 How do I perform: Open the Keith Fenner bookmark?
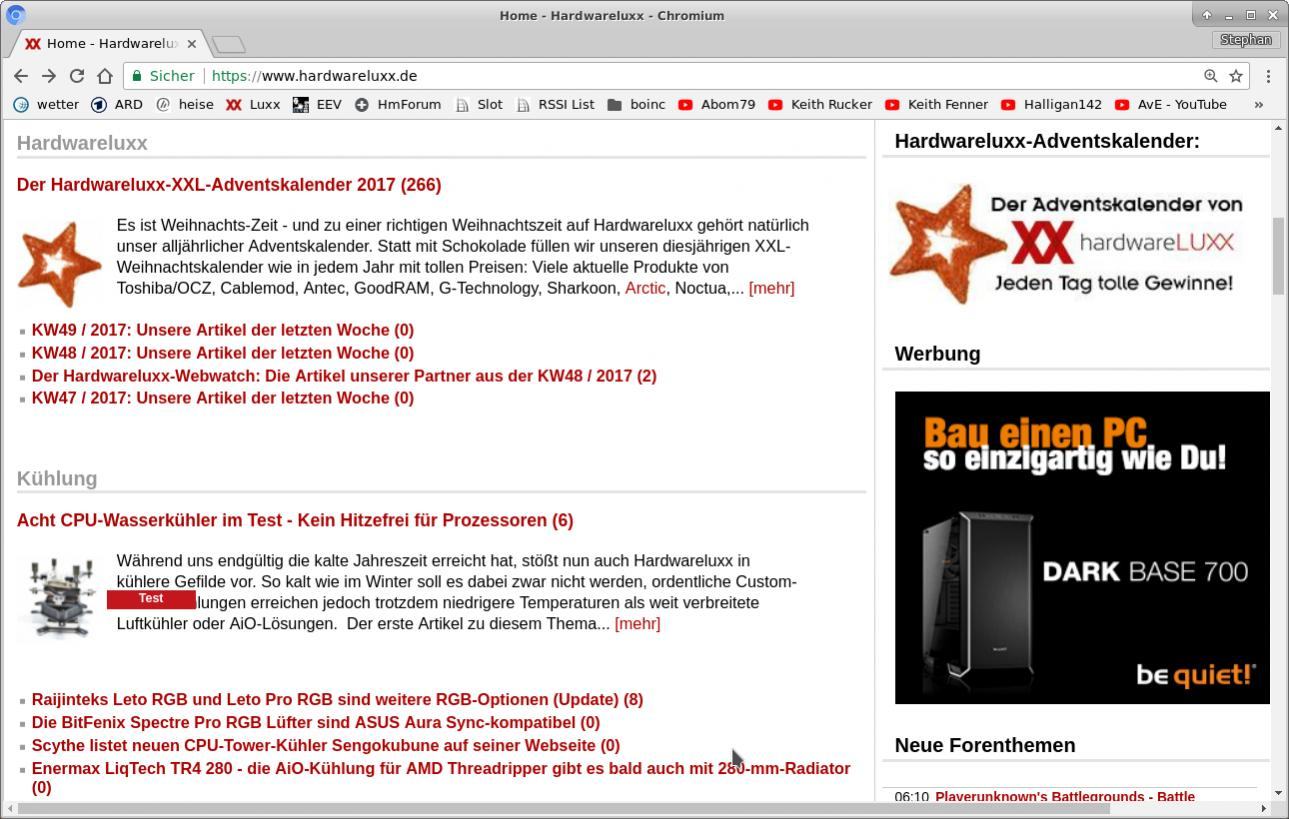[937, 104]
